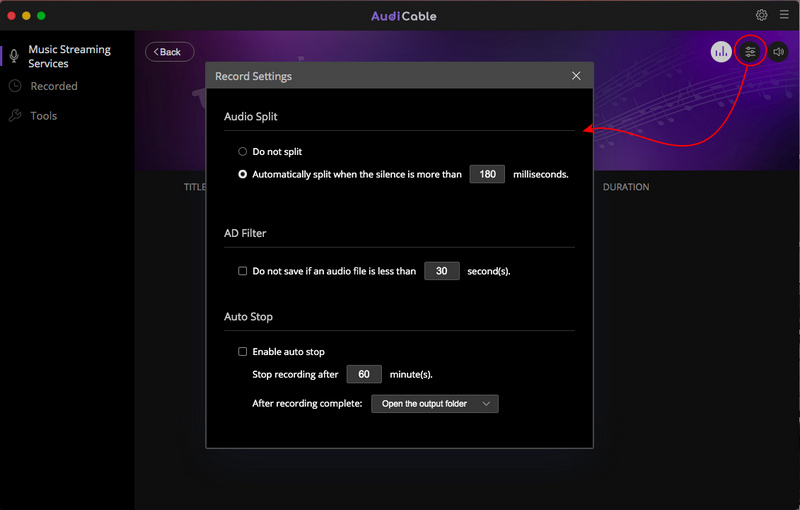Click the green fullscreen window button
Screen dimensions: 800x510
pyautogui.click(x=41, y=16)
